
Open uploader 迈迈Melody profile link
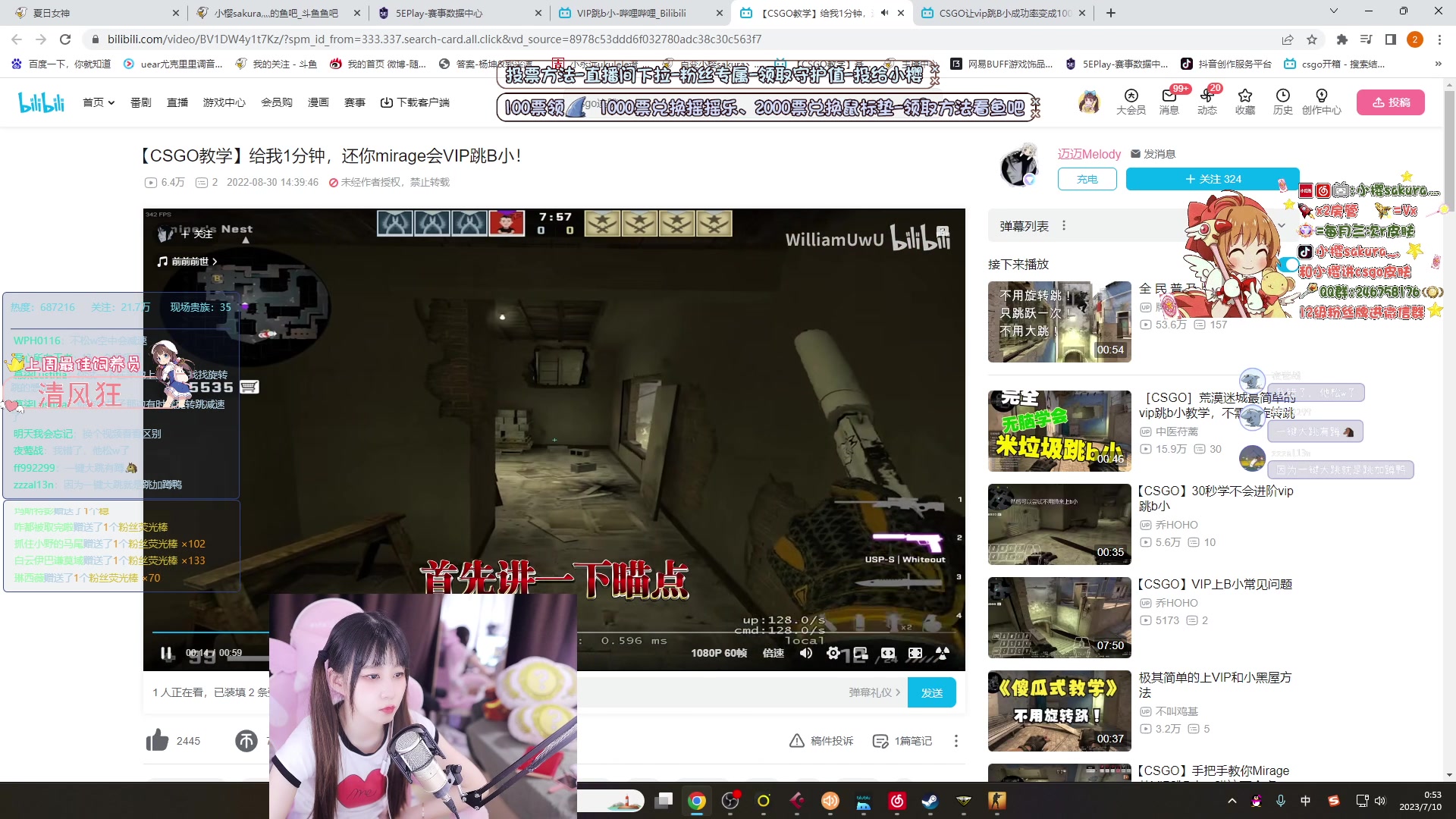(1089, 154)
